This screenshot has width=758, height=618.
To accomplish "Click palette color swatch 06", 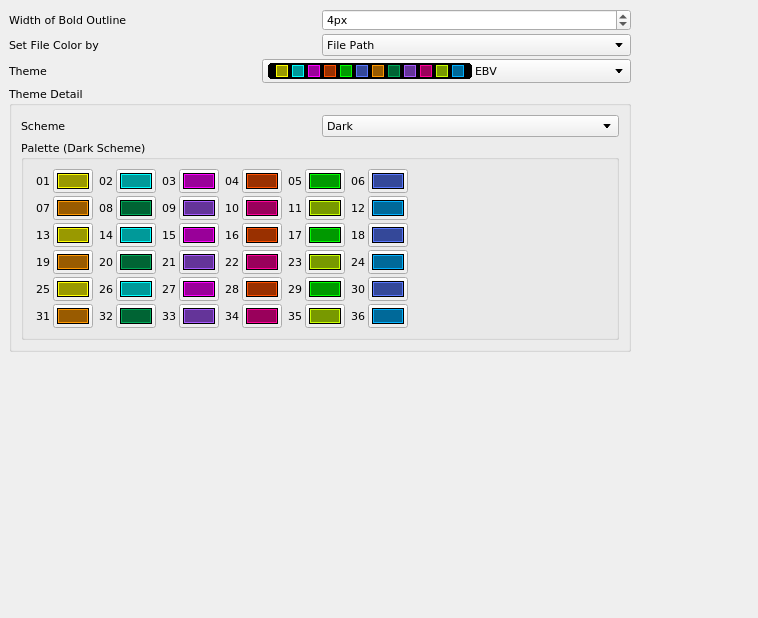I will (388, 181).
